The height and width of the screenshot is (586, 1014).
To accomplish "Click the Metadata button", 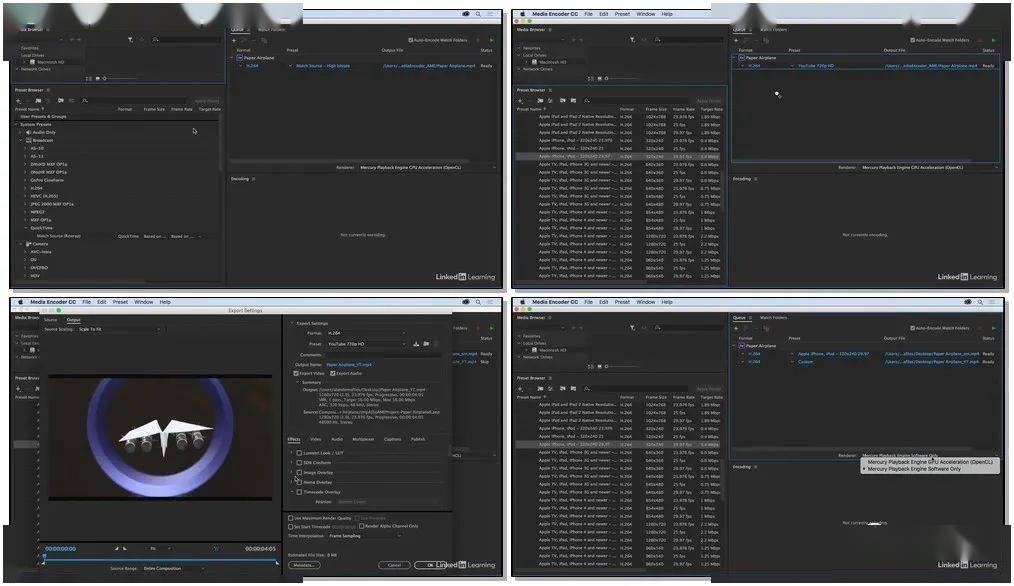I will point(304,565).
